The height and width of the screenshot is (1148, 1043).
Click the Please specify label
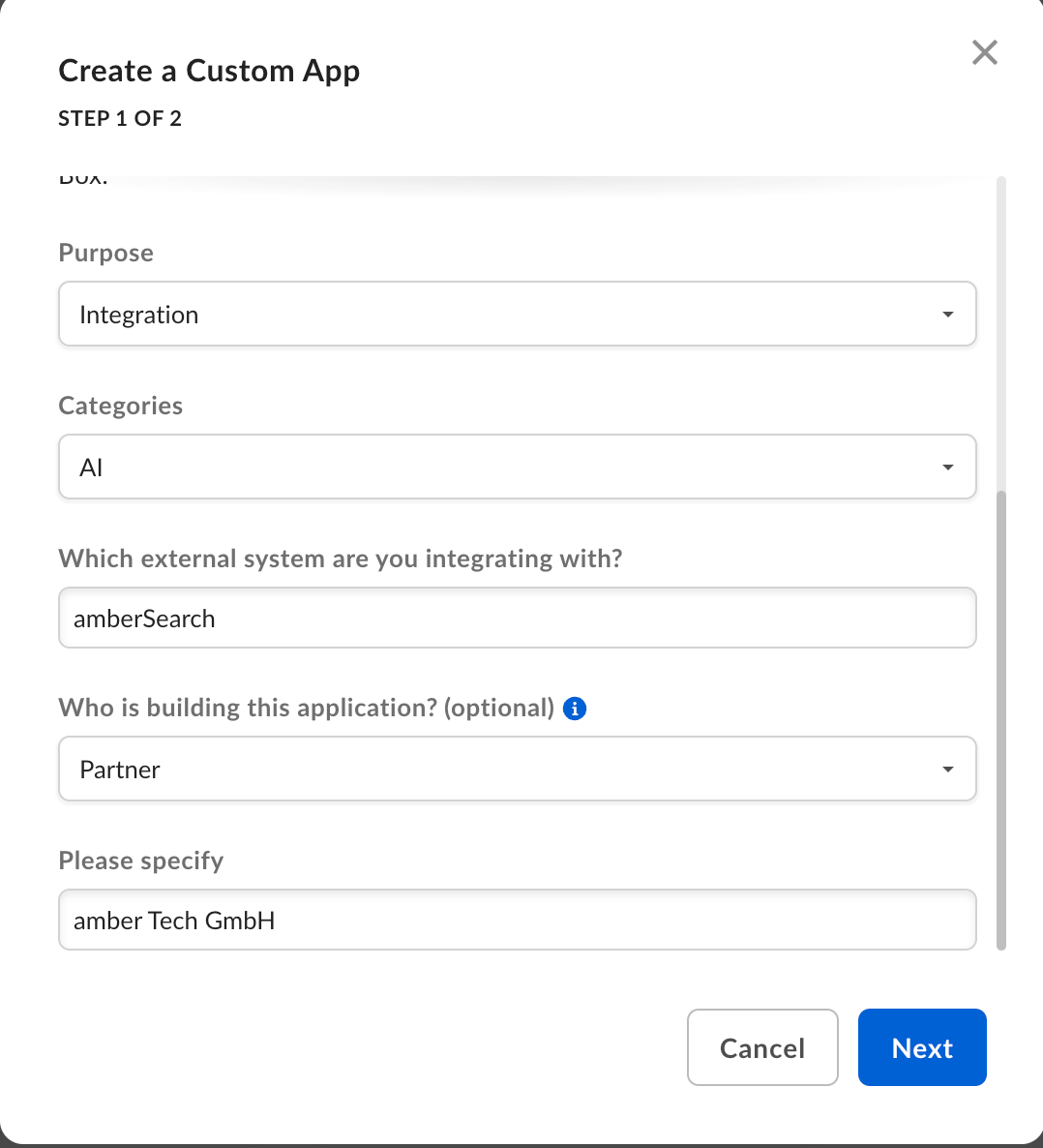[141, 861]
